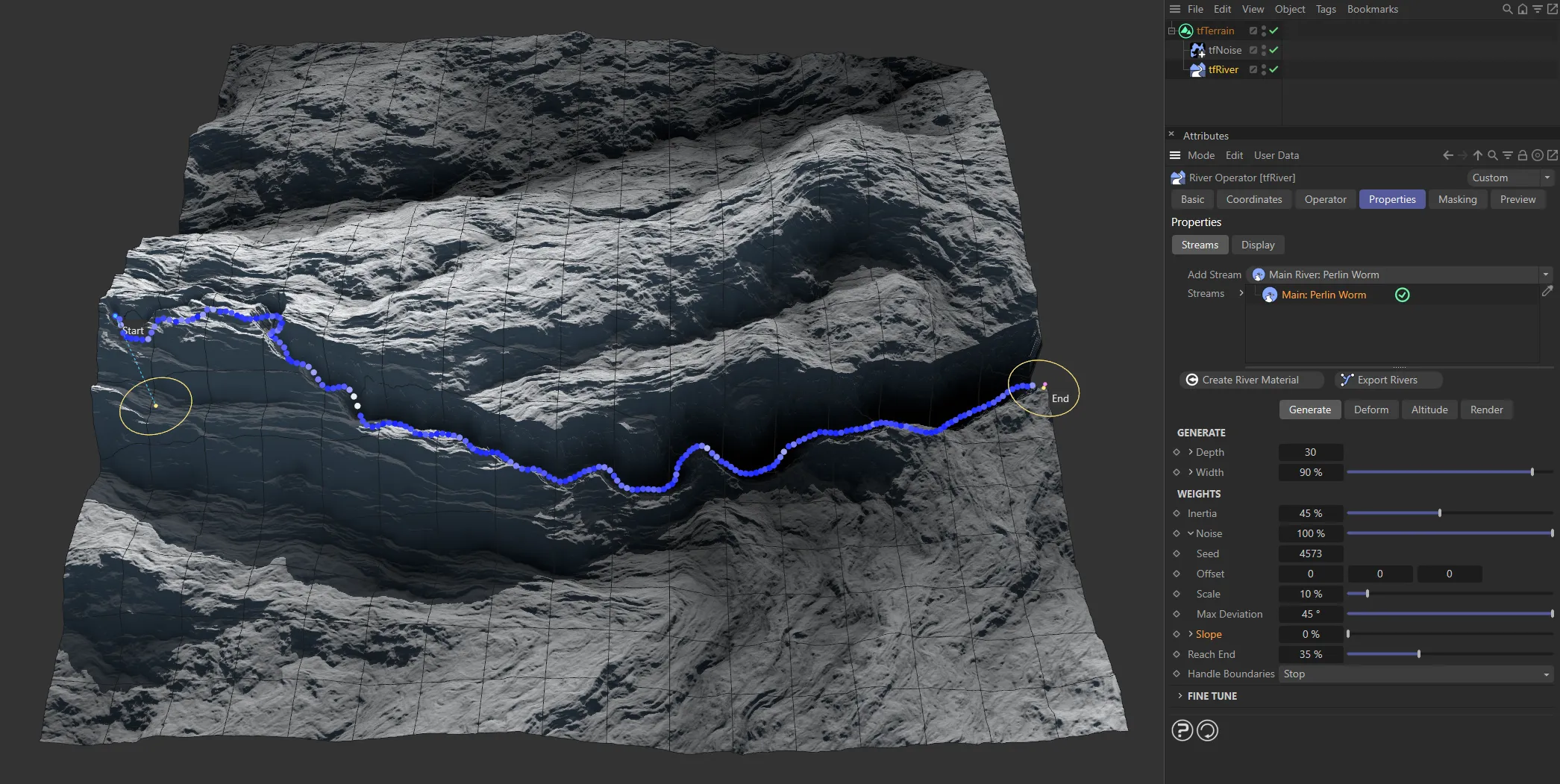Click the tfRiver river operator icon
1560x784 pixels.
(1198, 69)
